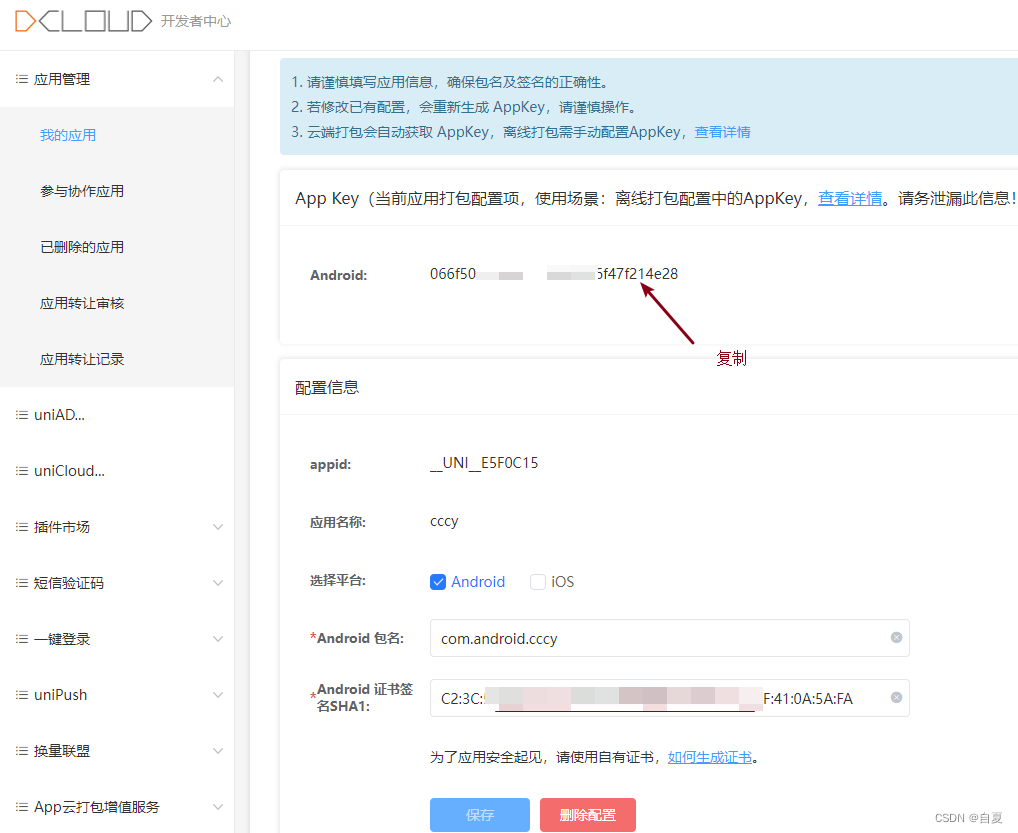Viewport: 1018px width, 833px height.
Task: Click the 保存 button
Action: (479, 815)
